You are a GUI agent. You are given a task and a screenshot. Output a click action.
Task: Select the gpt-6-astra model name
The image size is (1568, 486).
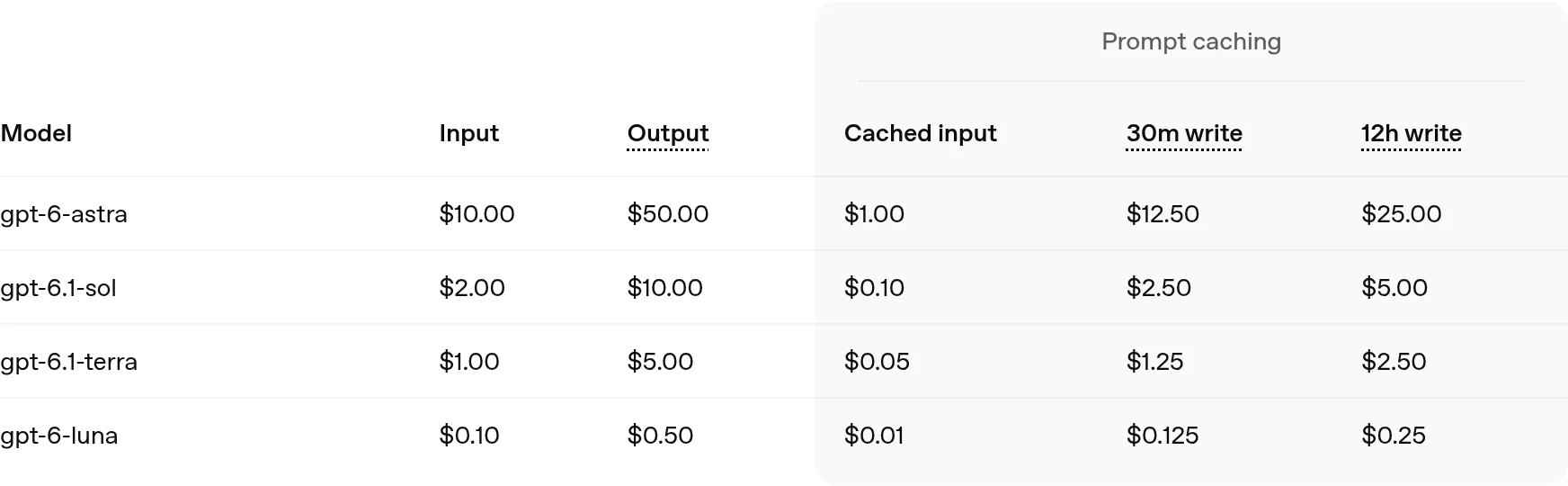point(64,214)
